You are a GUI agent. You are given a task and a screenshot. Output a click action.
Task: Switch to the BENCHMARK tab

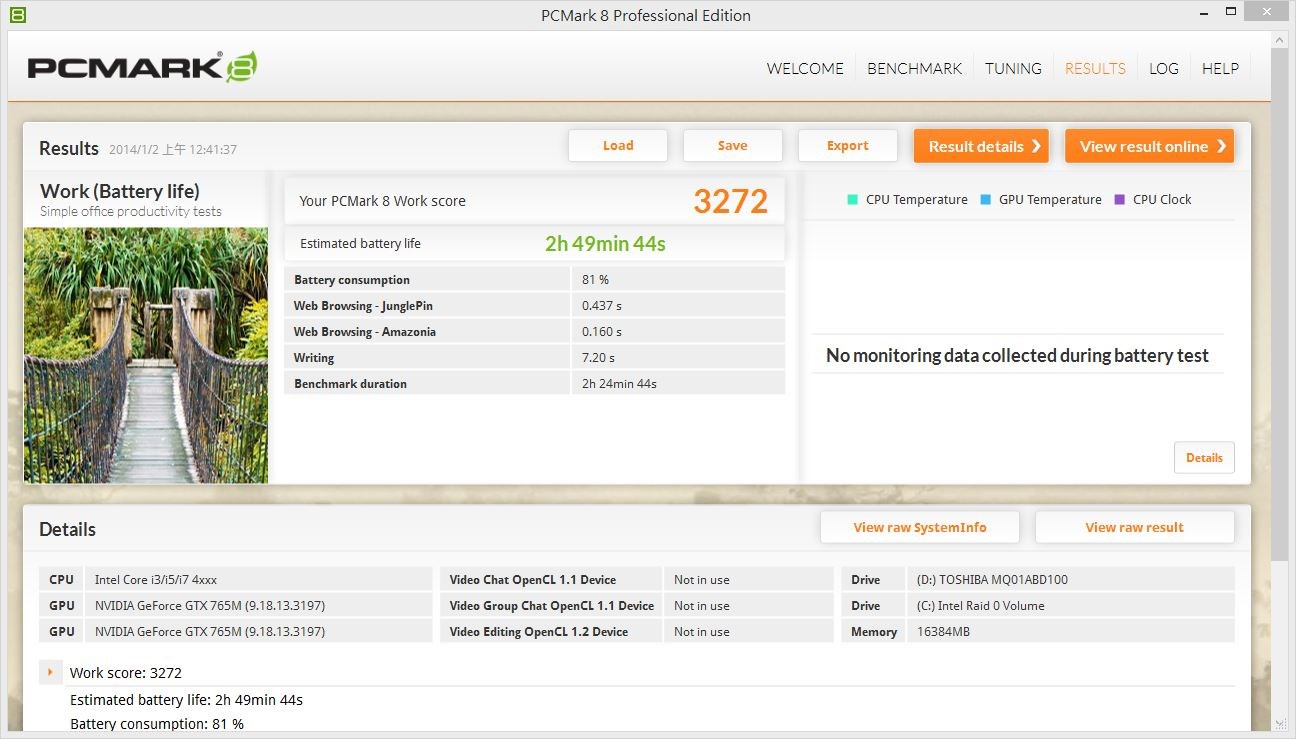pyautogui.click(x=914, y=68)
